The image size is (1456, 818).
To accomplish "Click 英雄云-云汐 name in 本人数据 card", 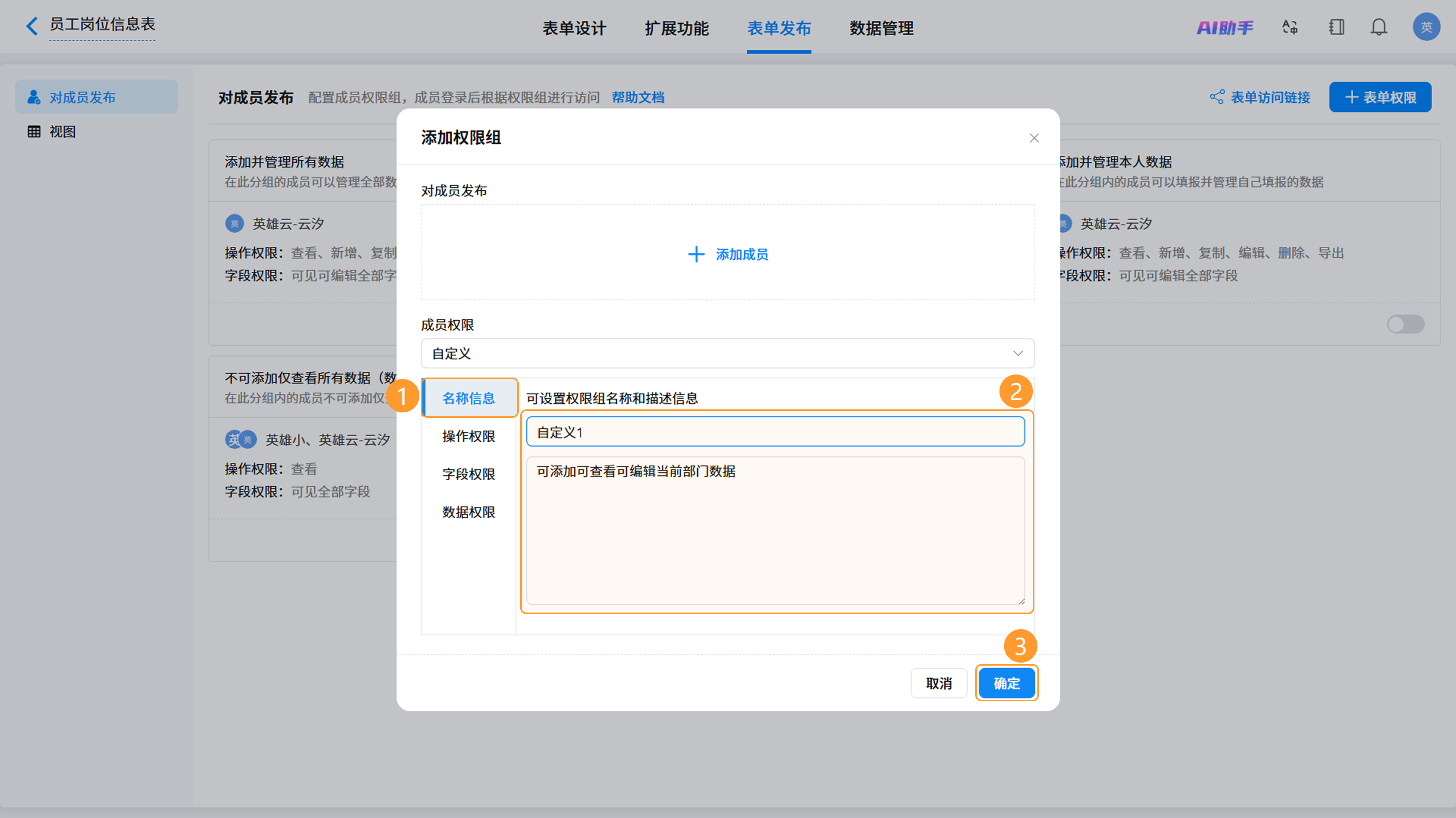I will 1116,224.
